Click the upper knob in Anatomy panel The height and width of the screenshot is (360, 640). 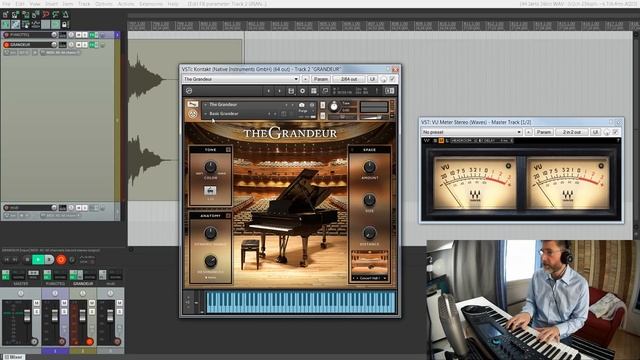210,233
